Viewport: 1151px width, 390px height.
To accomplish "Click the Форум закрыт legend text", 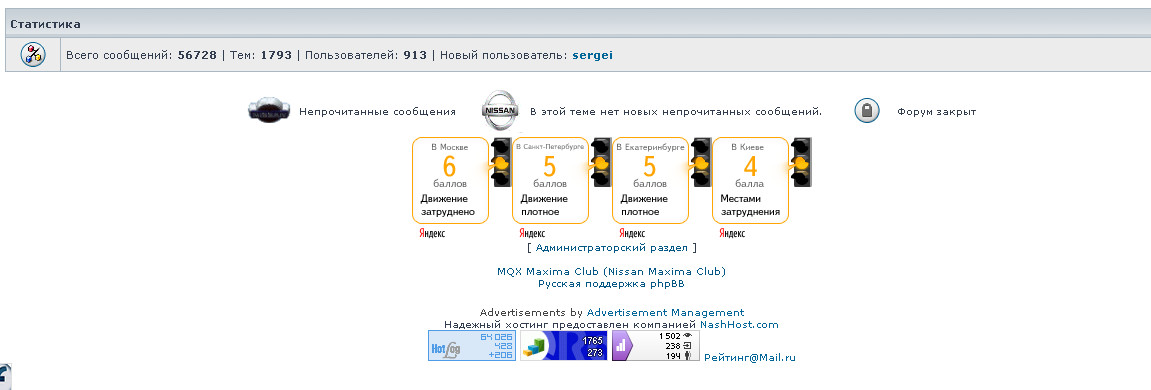I will pos(937,112).
